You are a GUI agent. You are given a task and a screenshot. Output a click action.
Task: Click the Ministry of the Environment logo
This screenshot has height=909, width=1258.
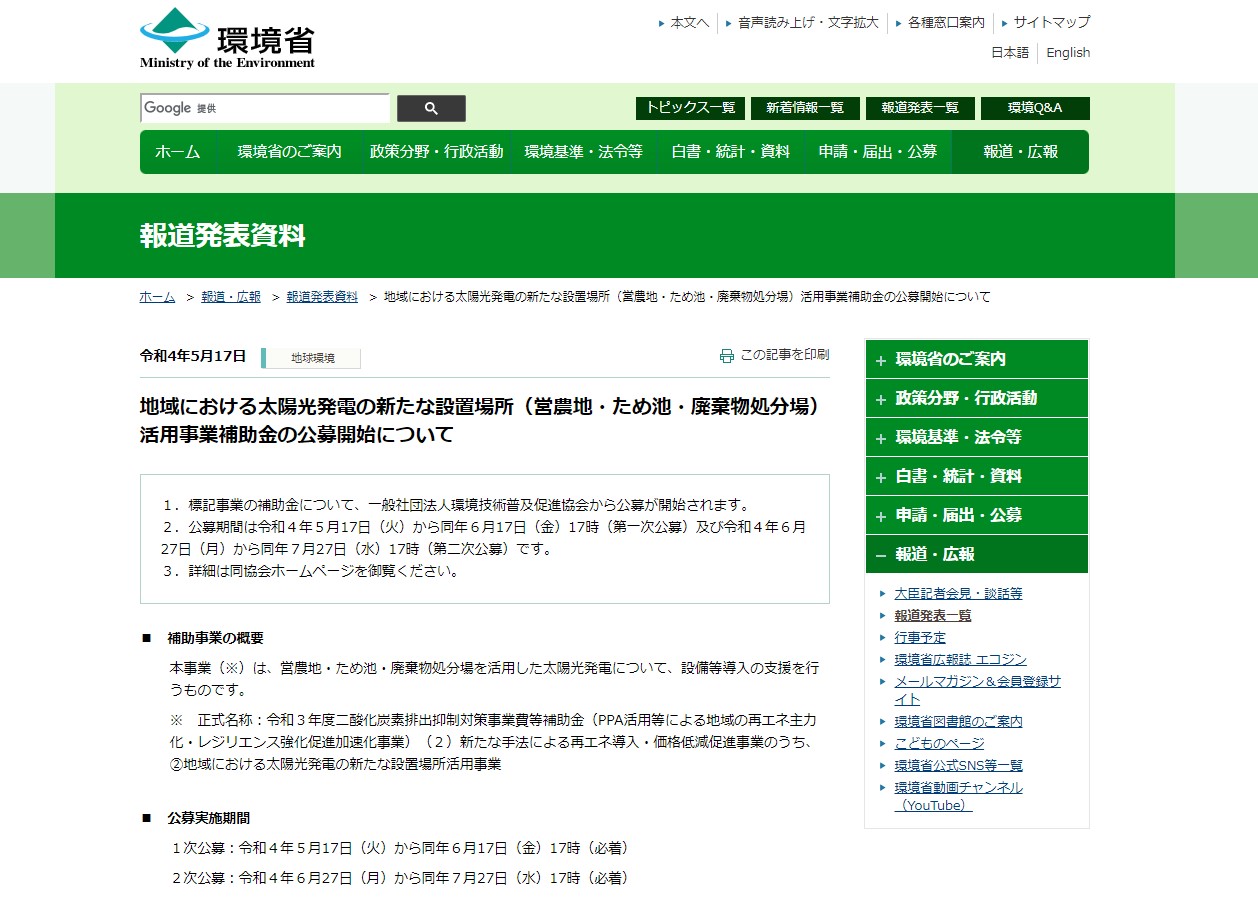click(227, 38)
